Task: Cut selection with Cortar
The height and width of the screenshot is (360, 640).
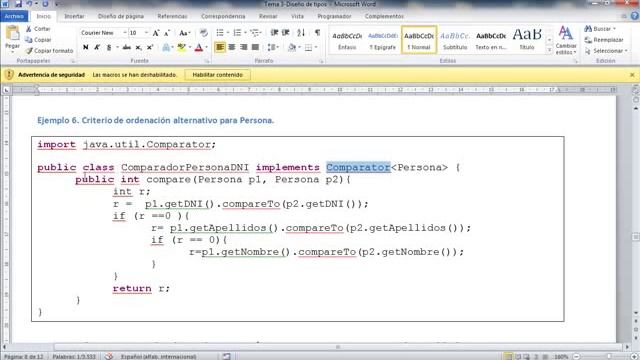Action: (x=38, y=29)
